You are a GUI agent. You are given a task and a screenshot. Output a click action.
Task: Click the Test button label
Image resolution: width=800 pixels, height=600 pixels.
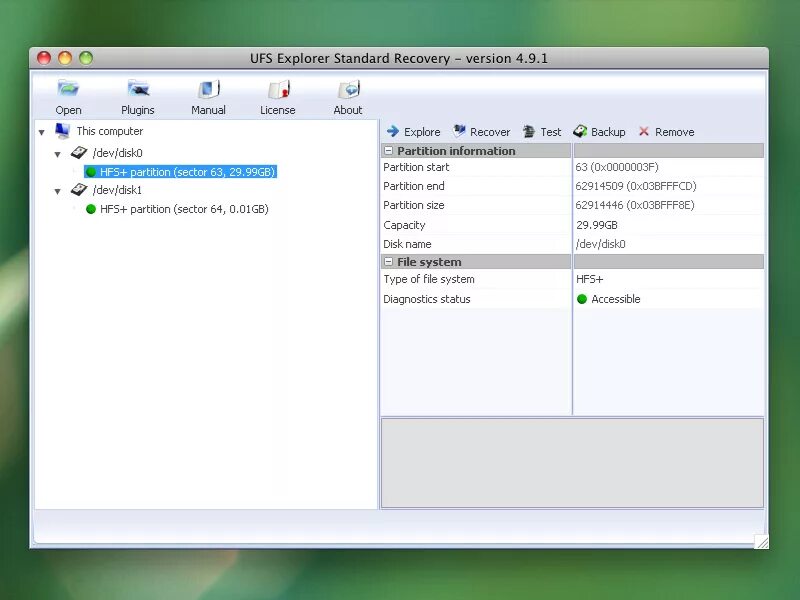pos(551,132)
